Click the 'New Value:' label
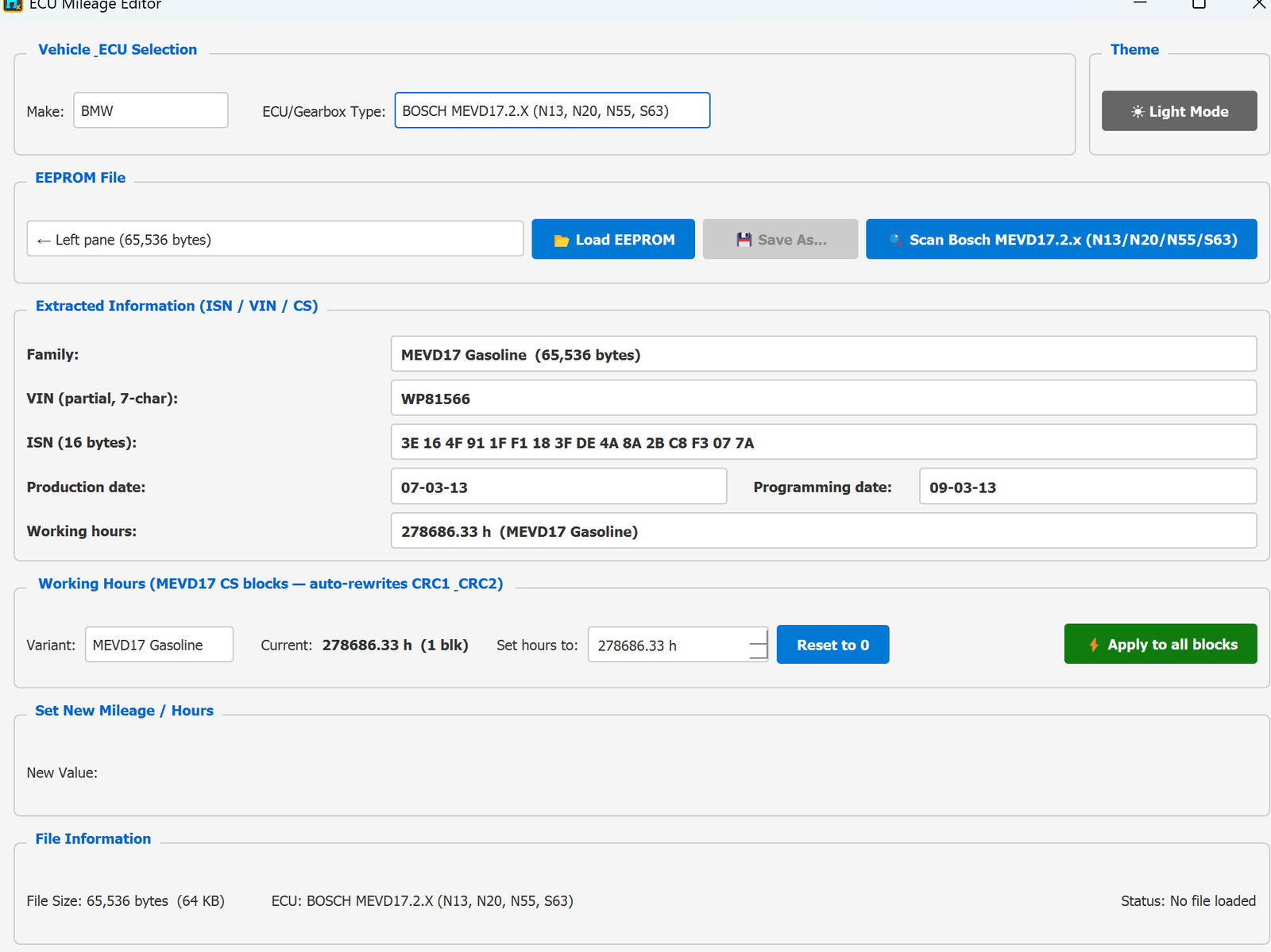This screenshot has width=1271, height=952. coord(62,773)
